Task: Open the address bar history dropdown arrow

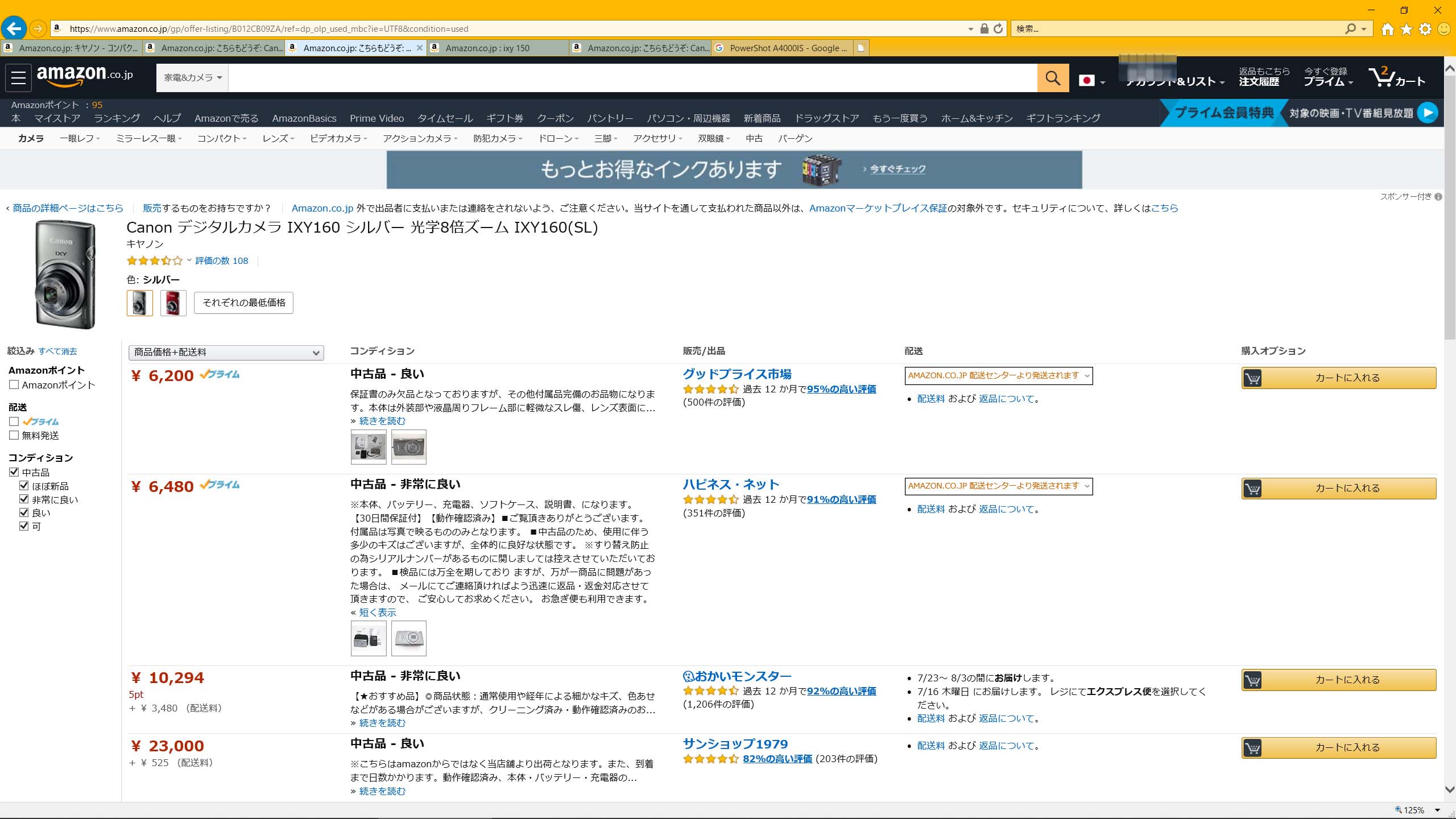Action: 970,29
